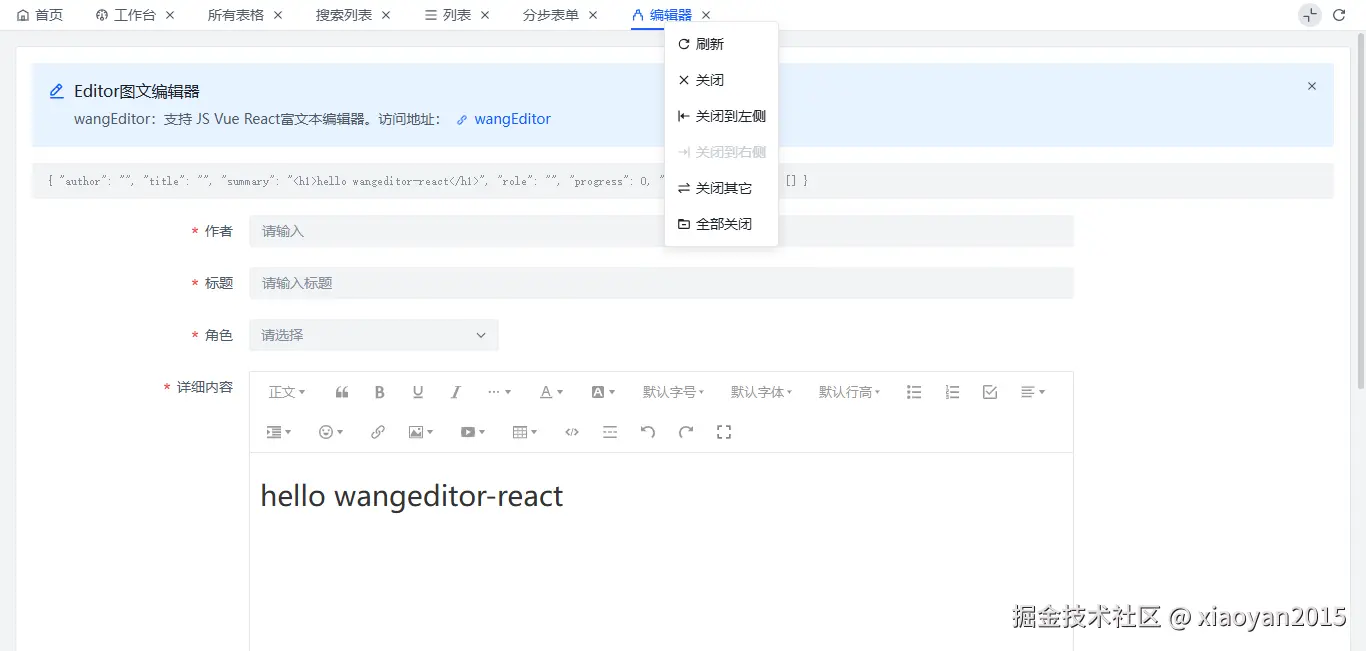Choose 关闭到左侧 from the context menu
This screenshot has height=651, width=1366.
(x=721, y=116)
